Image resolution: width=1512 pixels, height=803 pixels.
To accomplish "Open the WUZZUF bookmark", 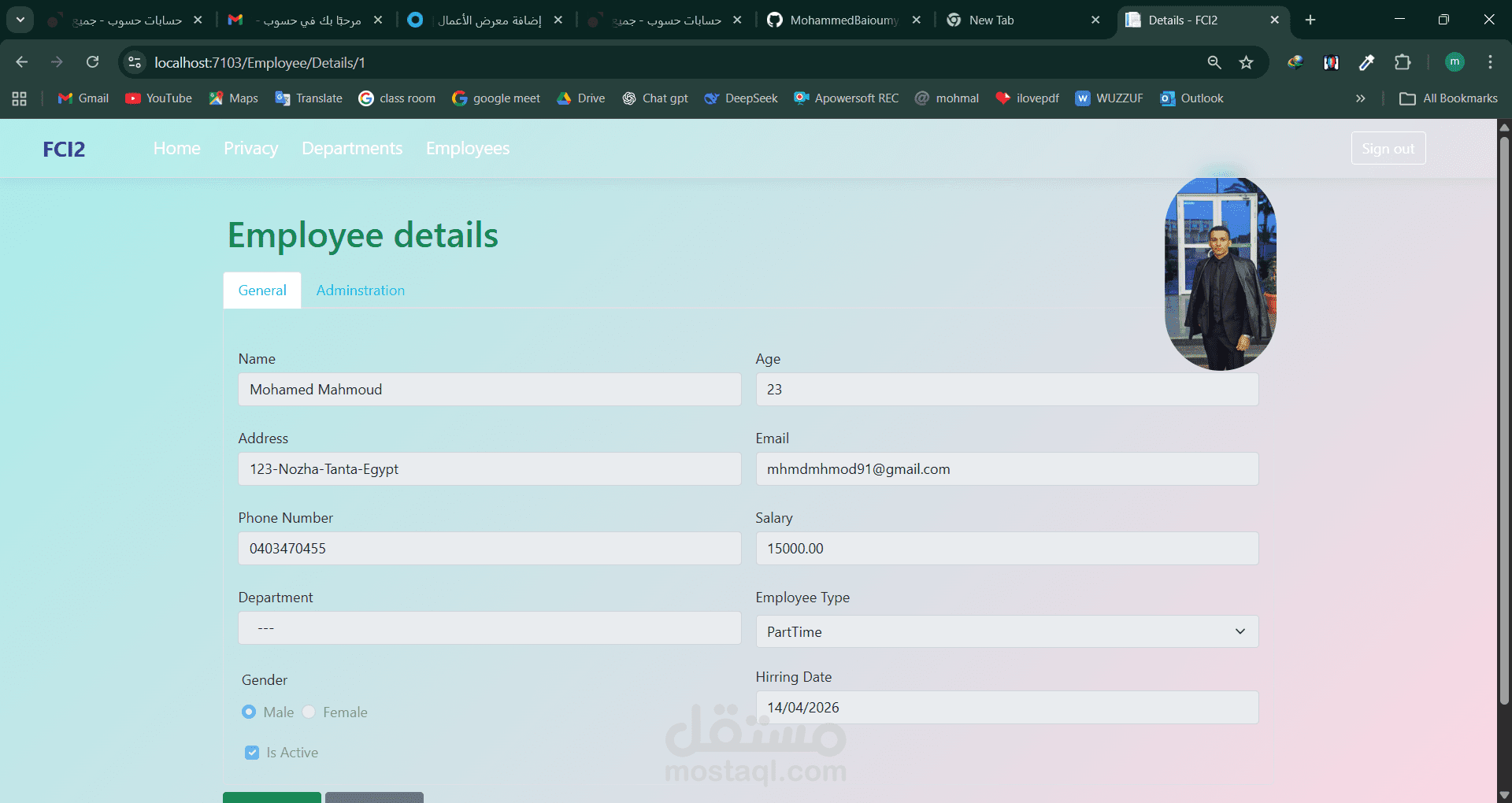I will [1110, 98].
